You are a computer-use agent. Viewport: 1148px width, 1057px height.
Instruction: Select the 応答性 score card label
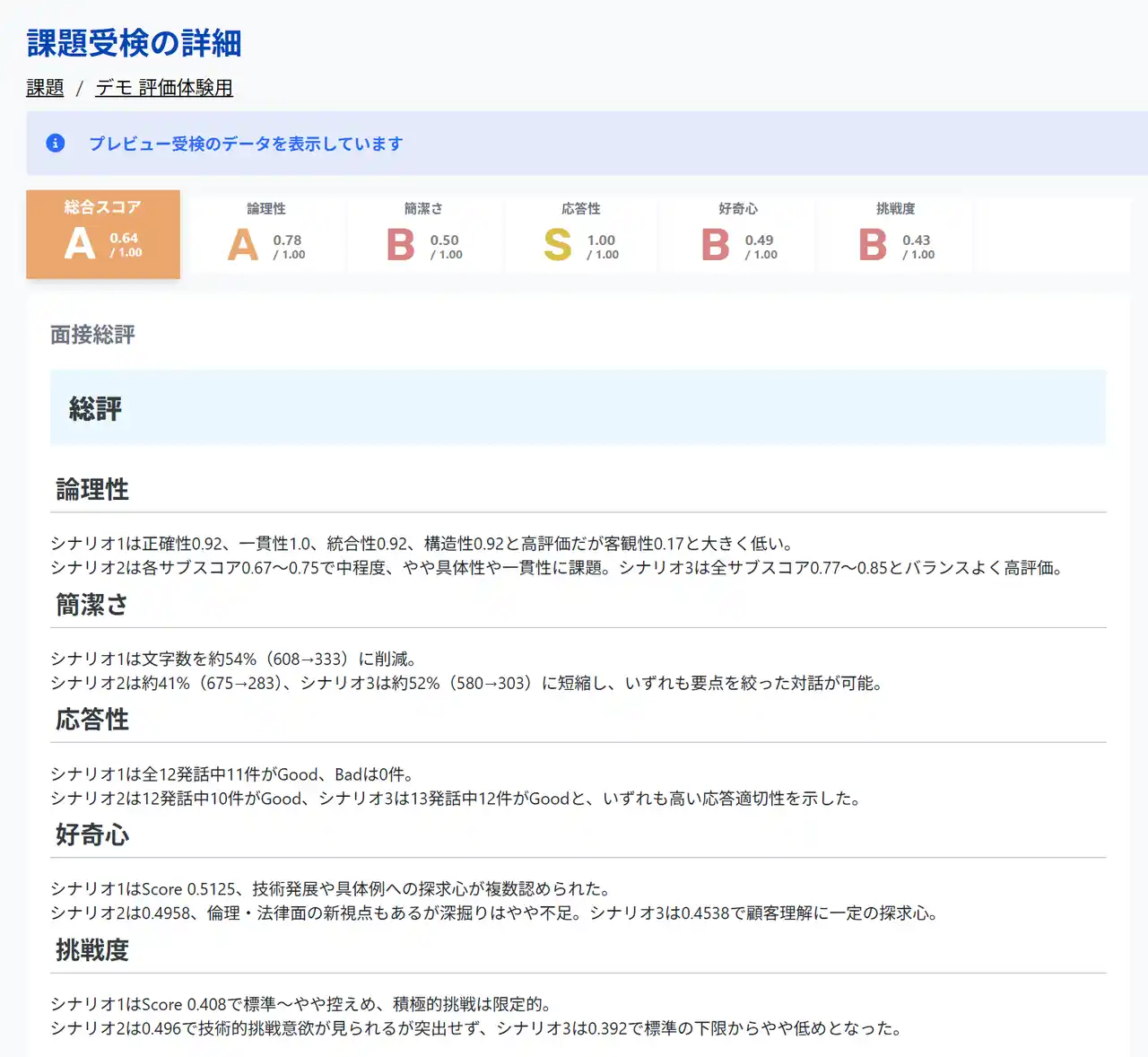click(x=581, y=209)
